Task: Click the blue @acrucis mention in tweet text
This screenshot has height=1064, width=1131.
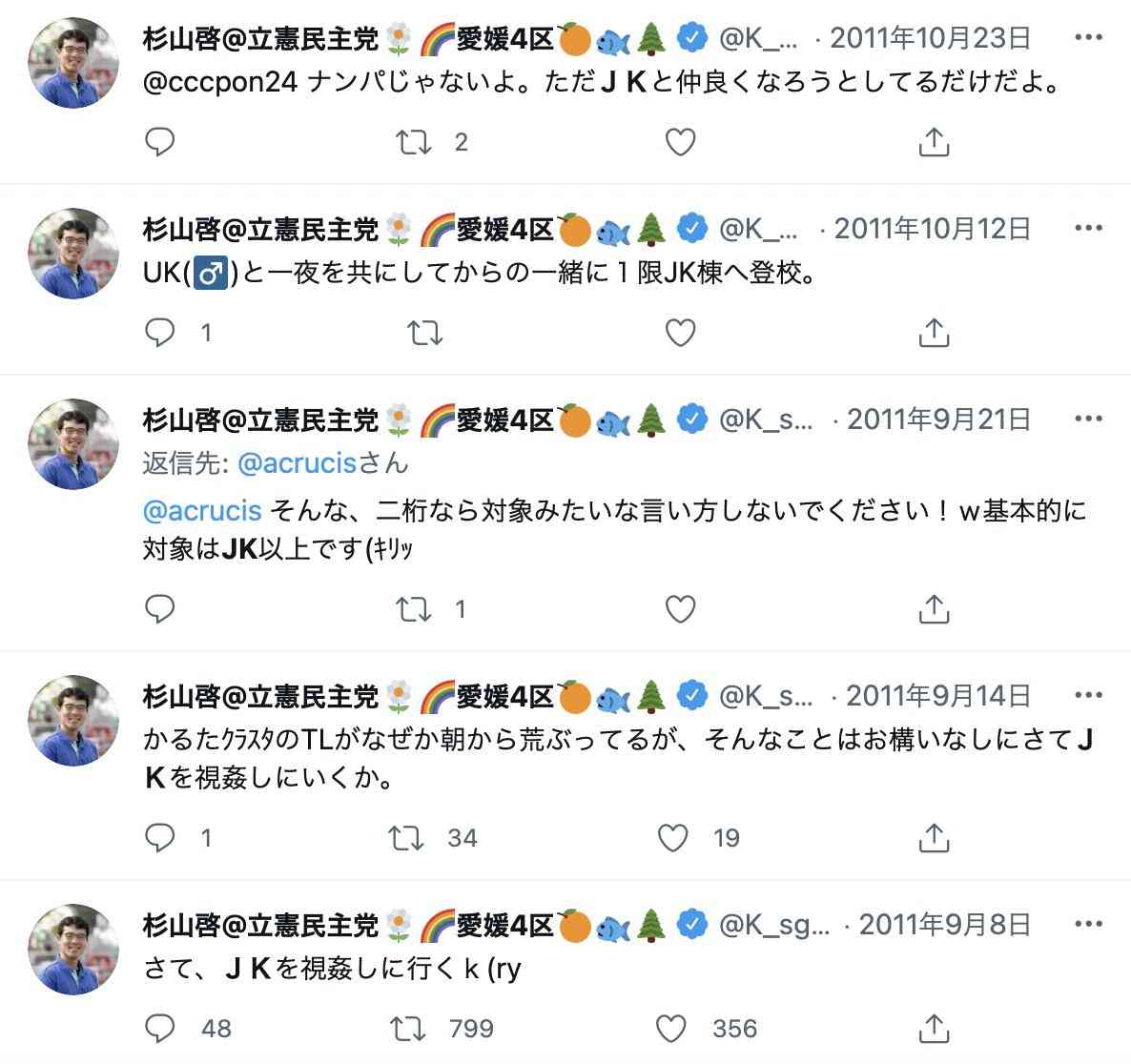Action: tap(202, 511)
